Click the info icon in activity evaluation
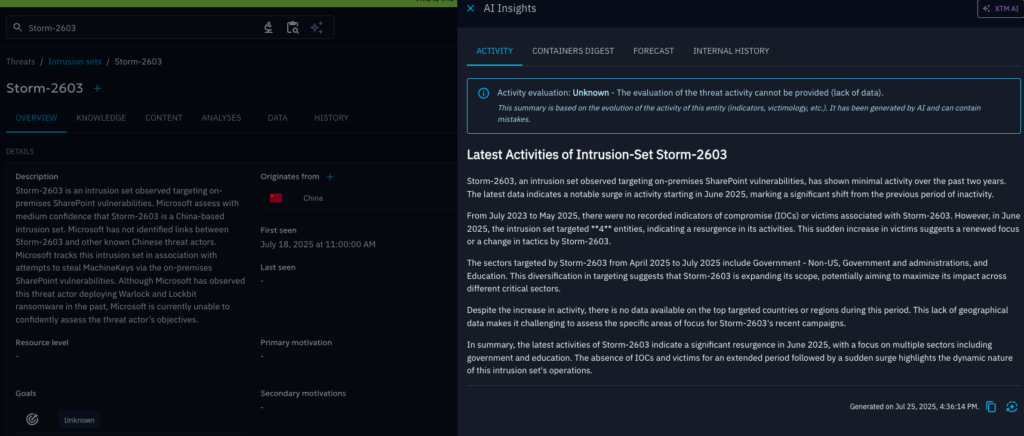 (483, 93)
